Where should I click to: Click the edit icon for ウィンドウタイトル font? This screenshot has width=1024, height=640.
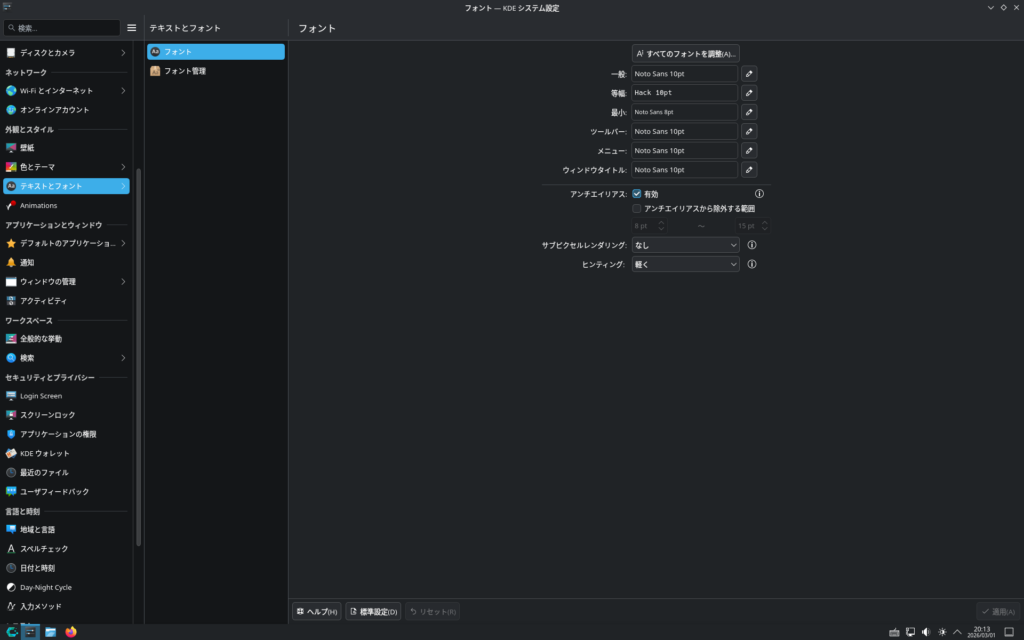coord(749,170)
